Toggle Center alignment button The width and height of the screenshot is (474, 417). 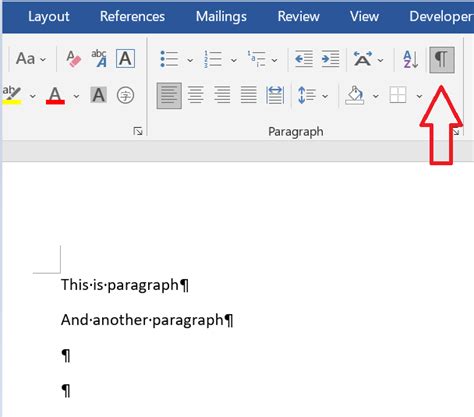[x=196, y=95]
